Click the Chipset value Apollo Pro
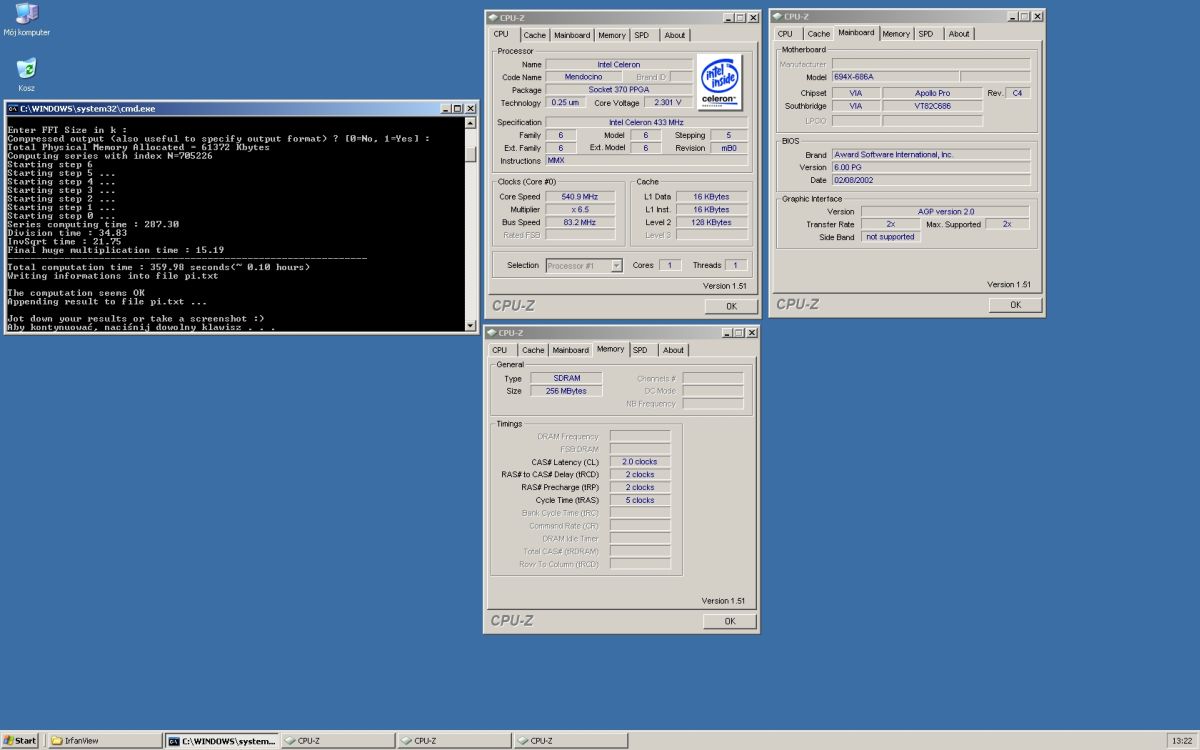1200x750 pixels. click(933, 93)
